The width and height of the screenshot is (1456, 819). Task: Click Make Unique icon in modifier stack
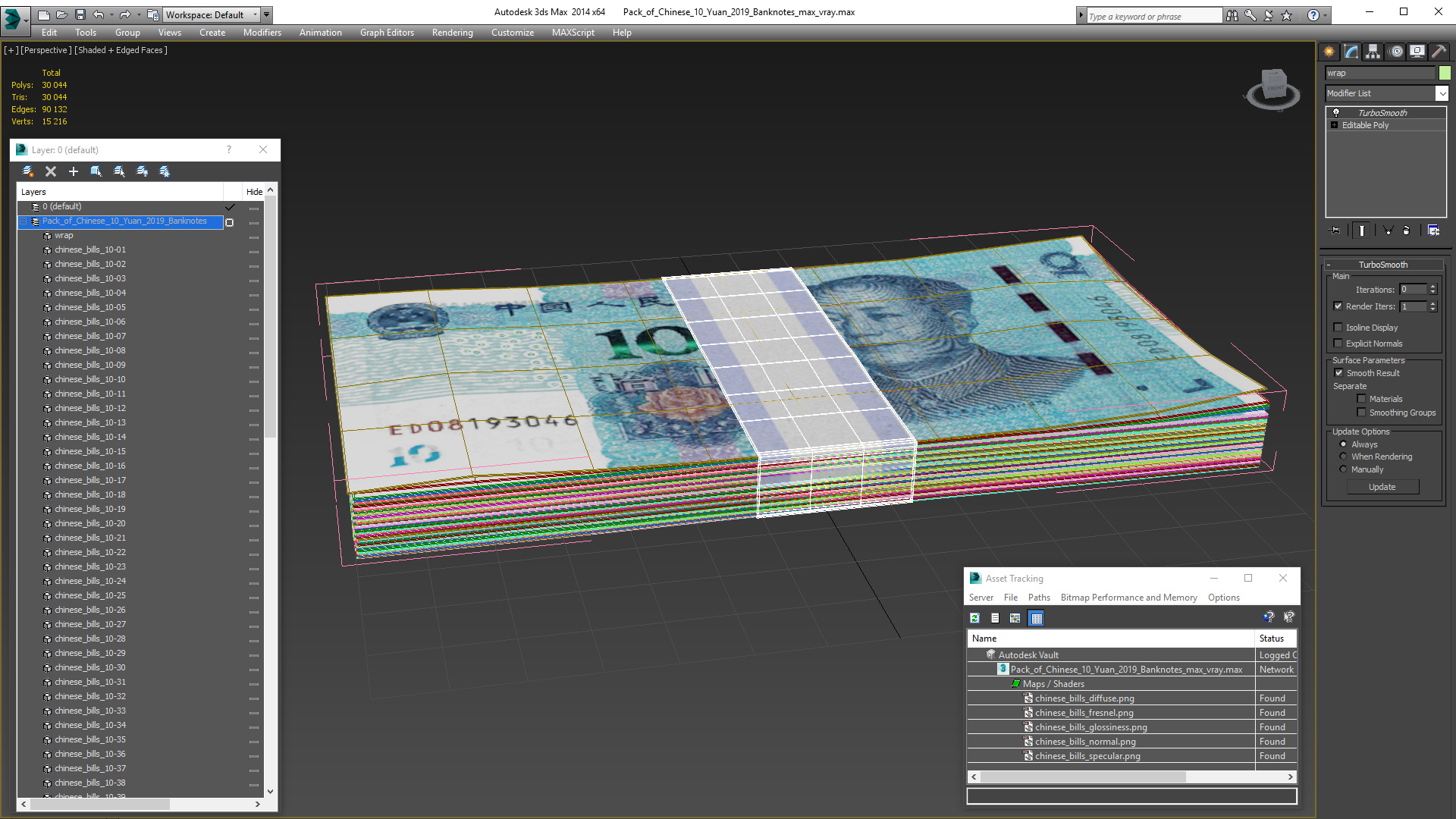coord(1388,231)
